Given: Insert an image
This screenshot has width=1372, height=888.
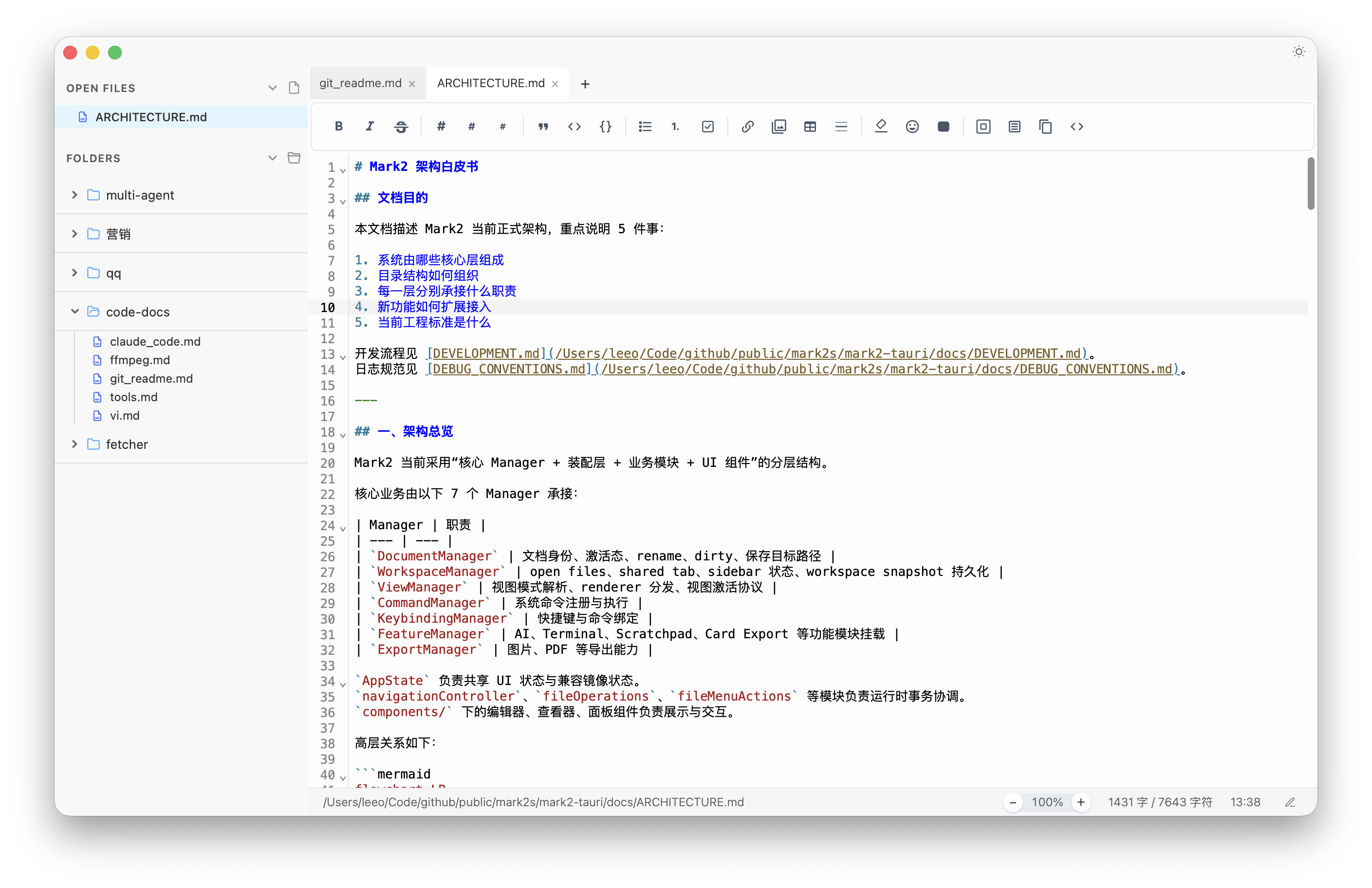Looking at the screenshot, I should [779, 126].
